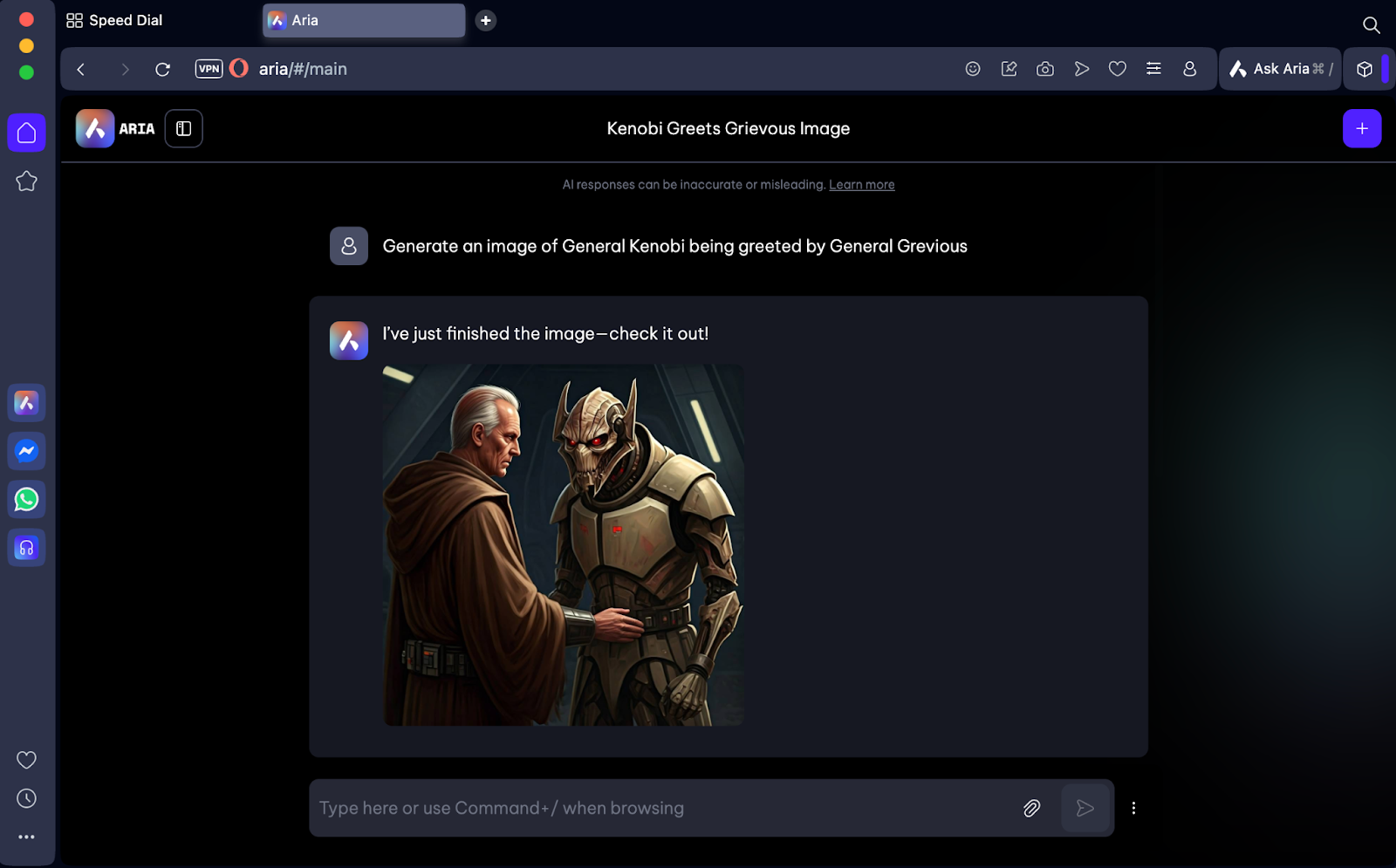Reload the current page
Viewport: 1396px width, 868px height.
(162, 69)
